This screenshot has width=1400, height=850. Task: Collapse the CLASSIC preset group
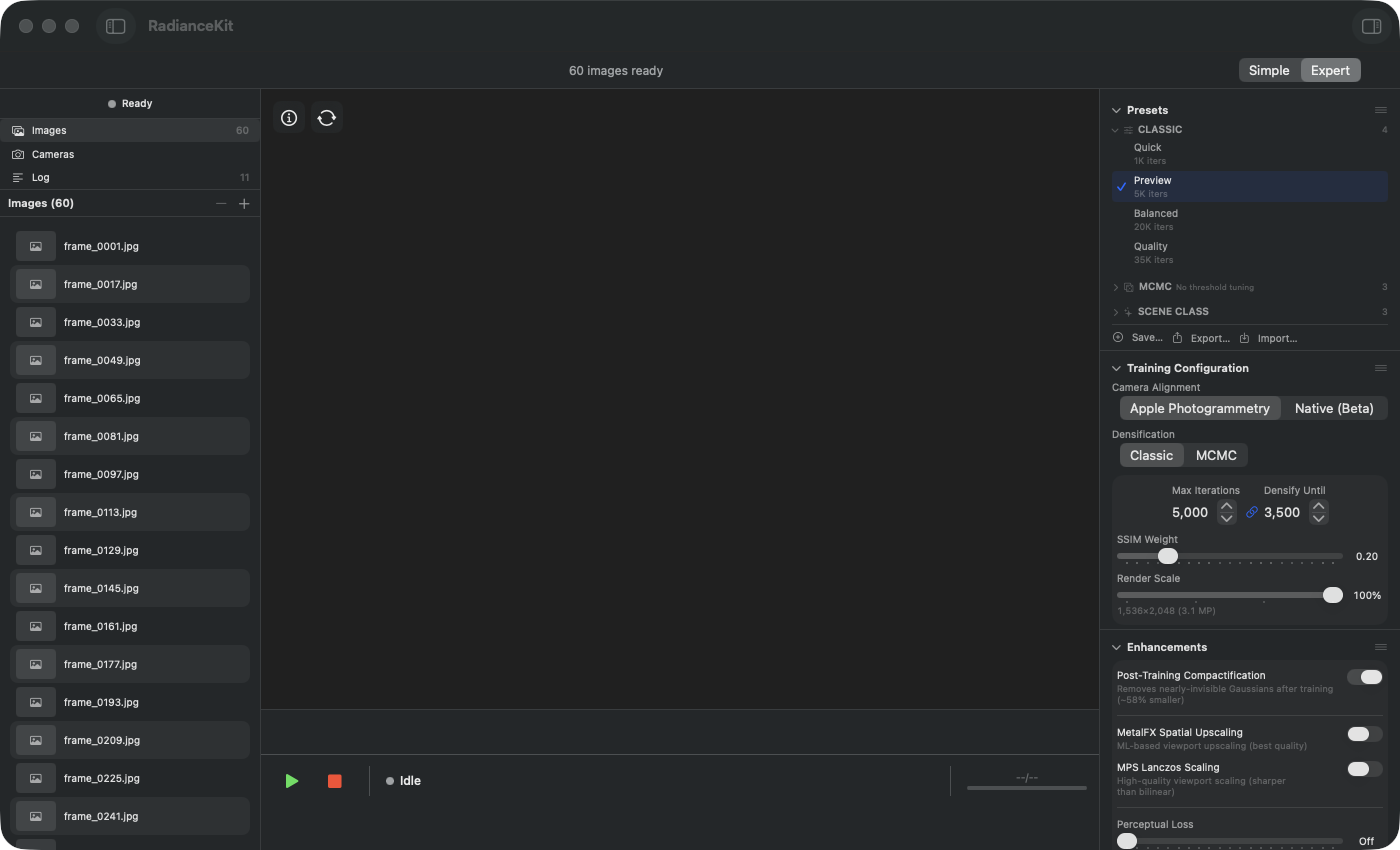[1116, 129]
